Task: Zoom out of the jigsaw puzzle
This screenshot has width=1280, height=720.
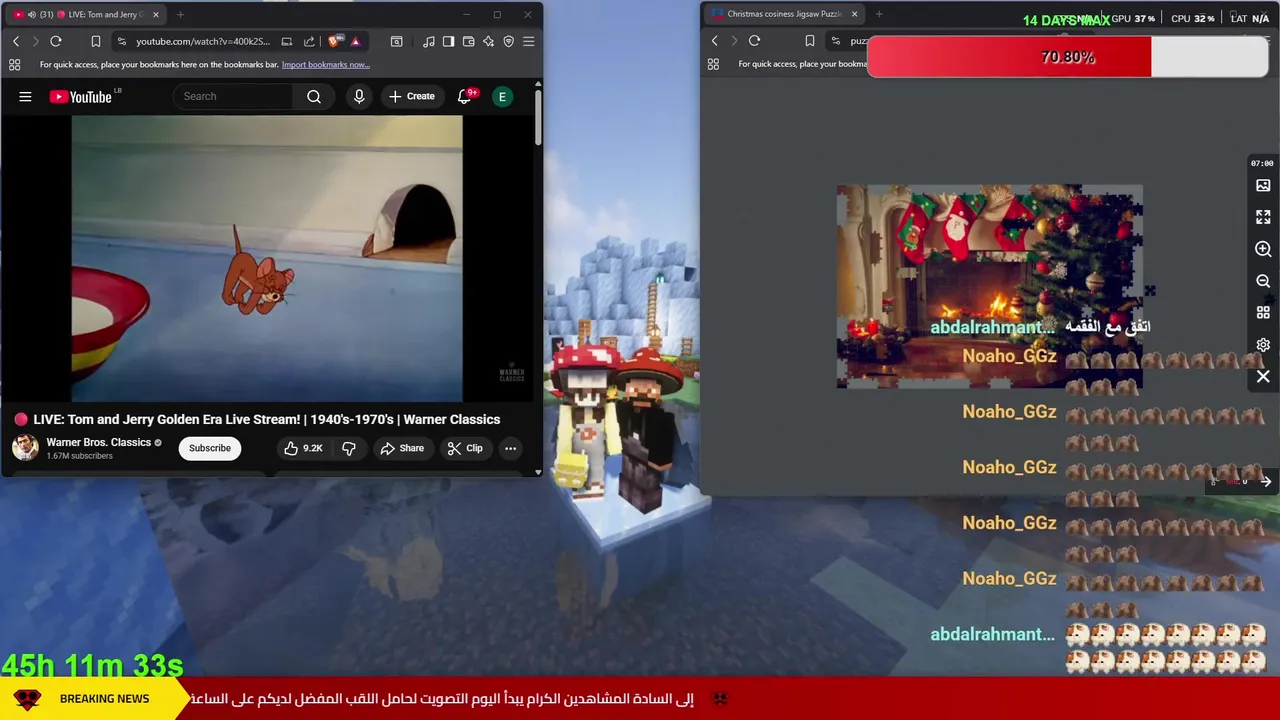Action: (x=1263, y=281)
